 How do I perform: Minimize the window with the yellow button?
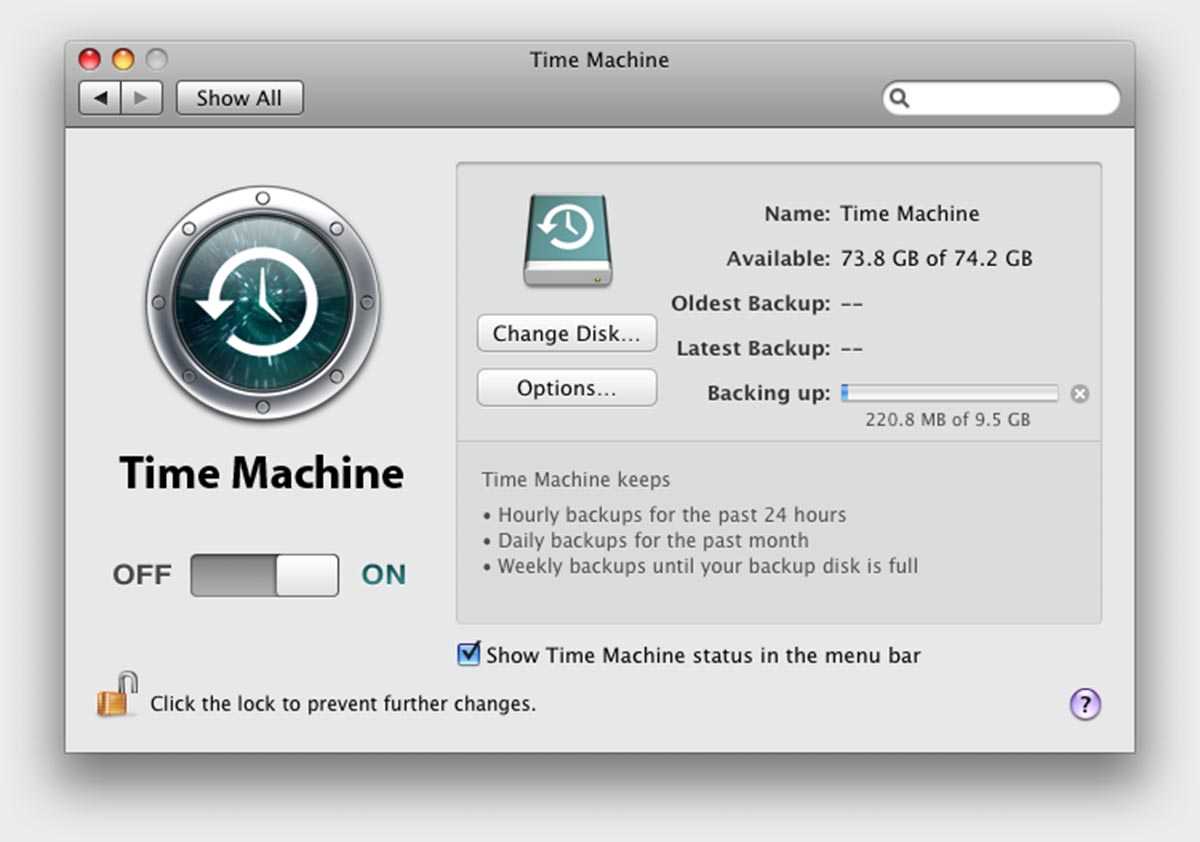123,60
